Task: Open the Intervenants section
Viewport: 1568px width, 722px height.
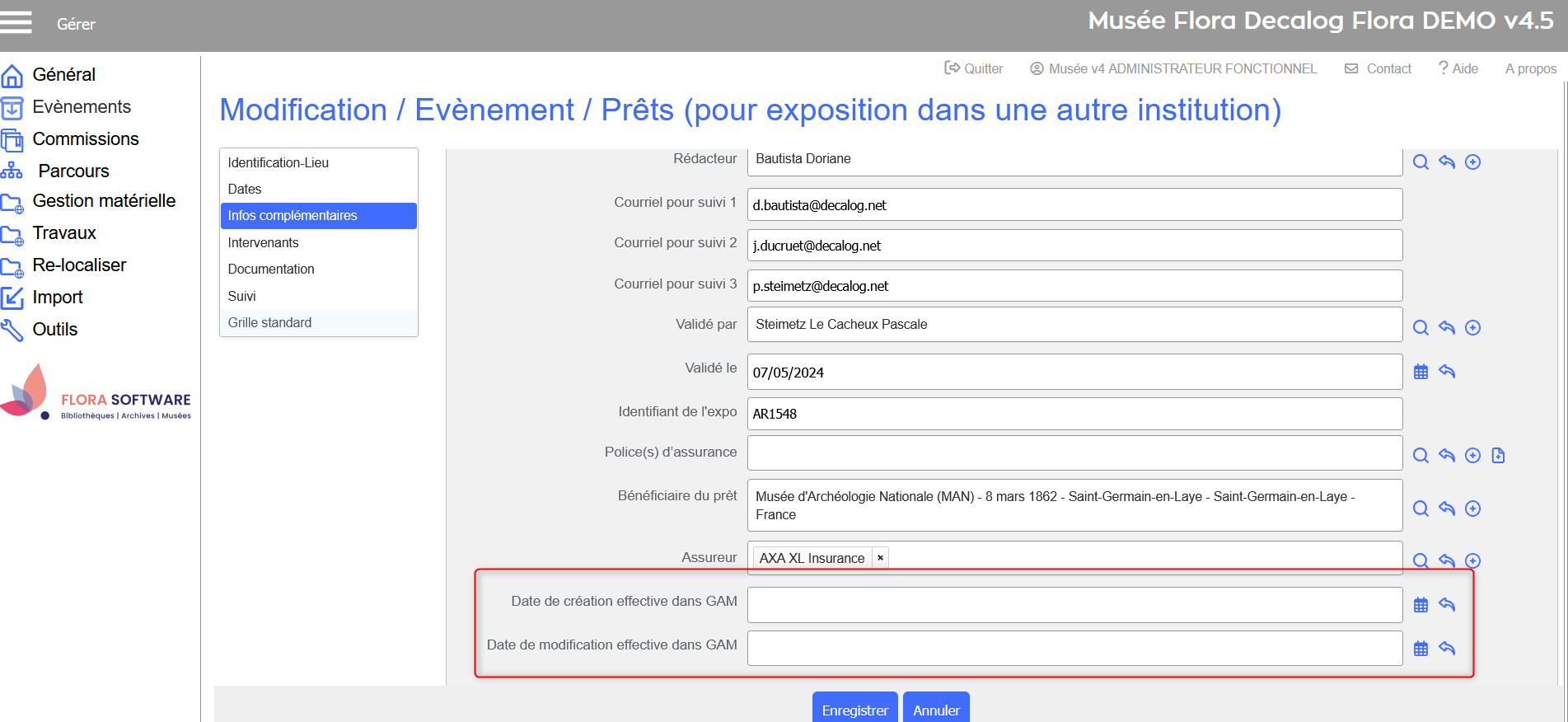Action: pyautogui.click(x=263, y=242)
